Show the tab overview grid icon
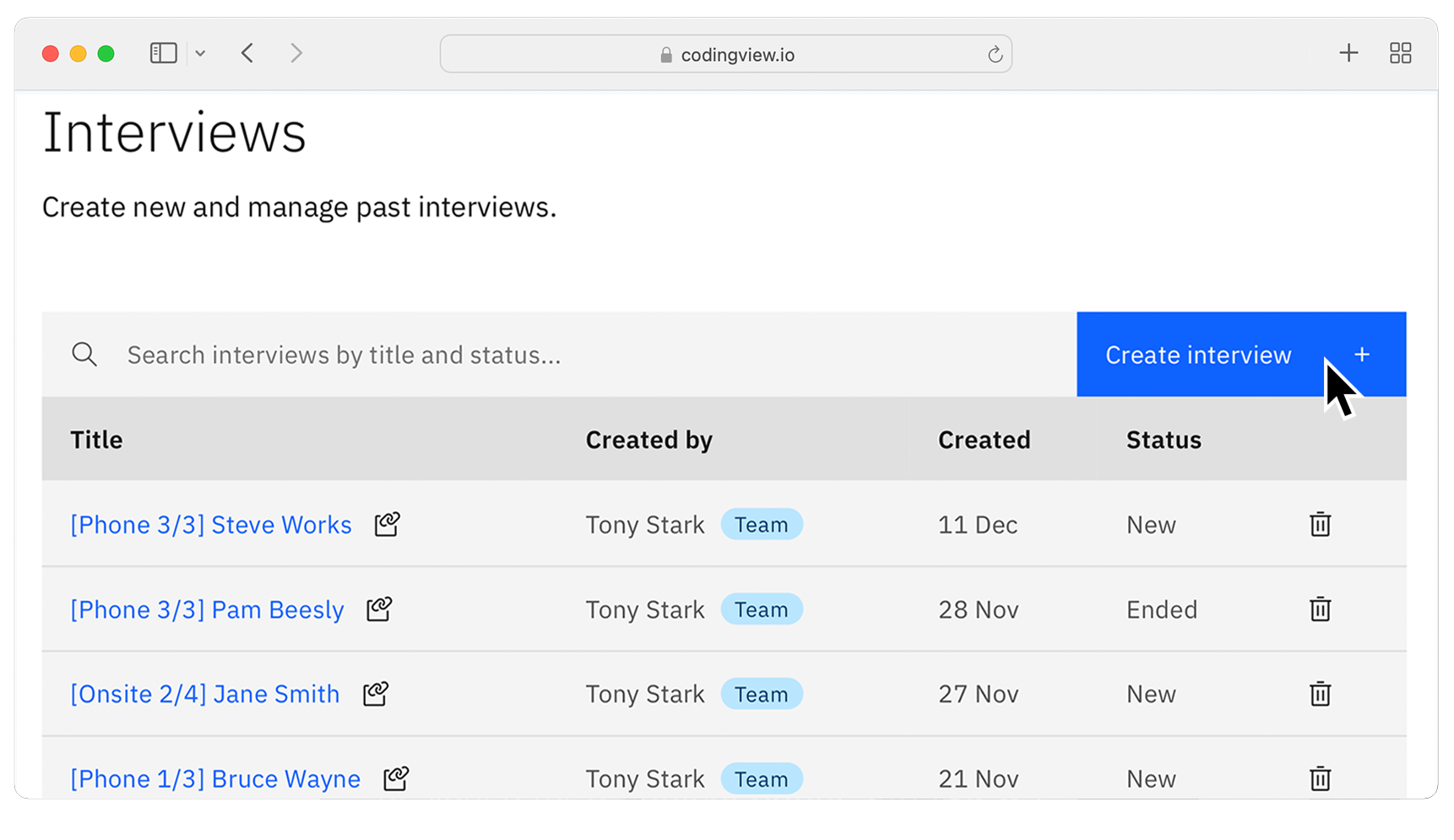The width and height of the screenshot is (1454, 840). pyautogui.click(x=1401, y=53)
